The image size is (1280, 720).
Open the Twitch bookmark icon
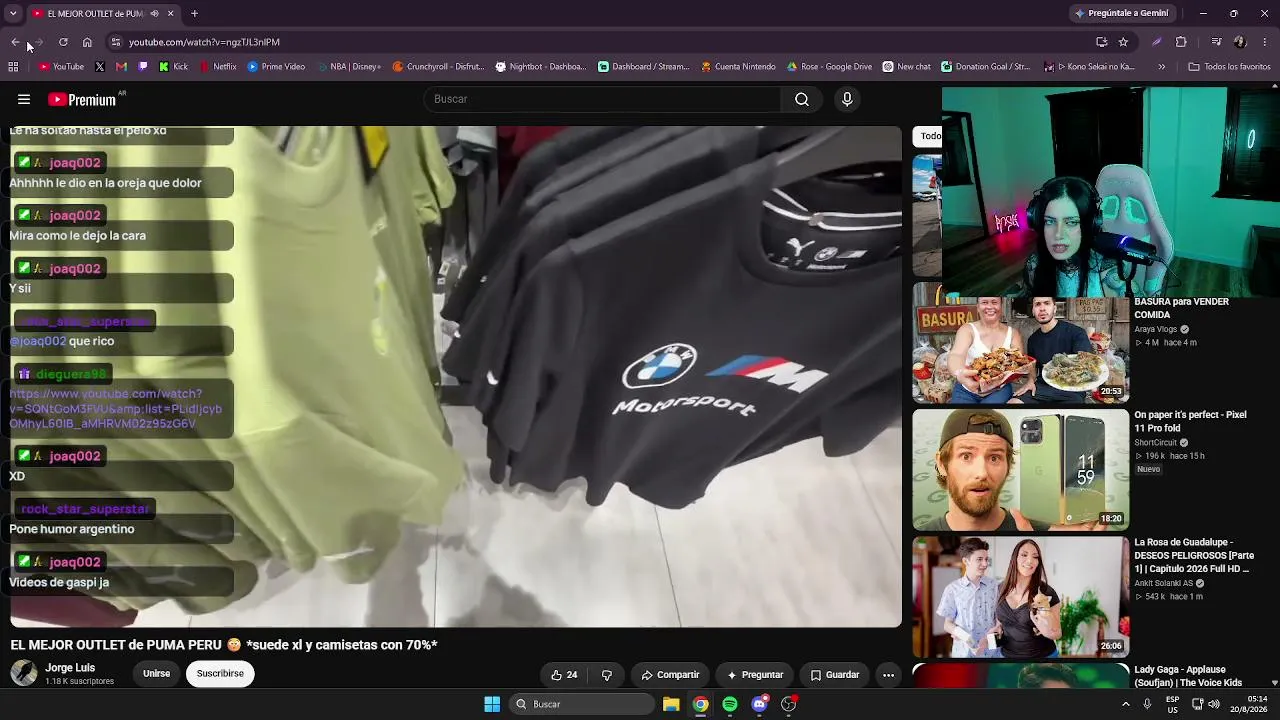143,67
